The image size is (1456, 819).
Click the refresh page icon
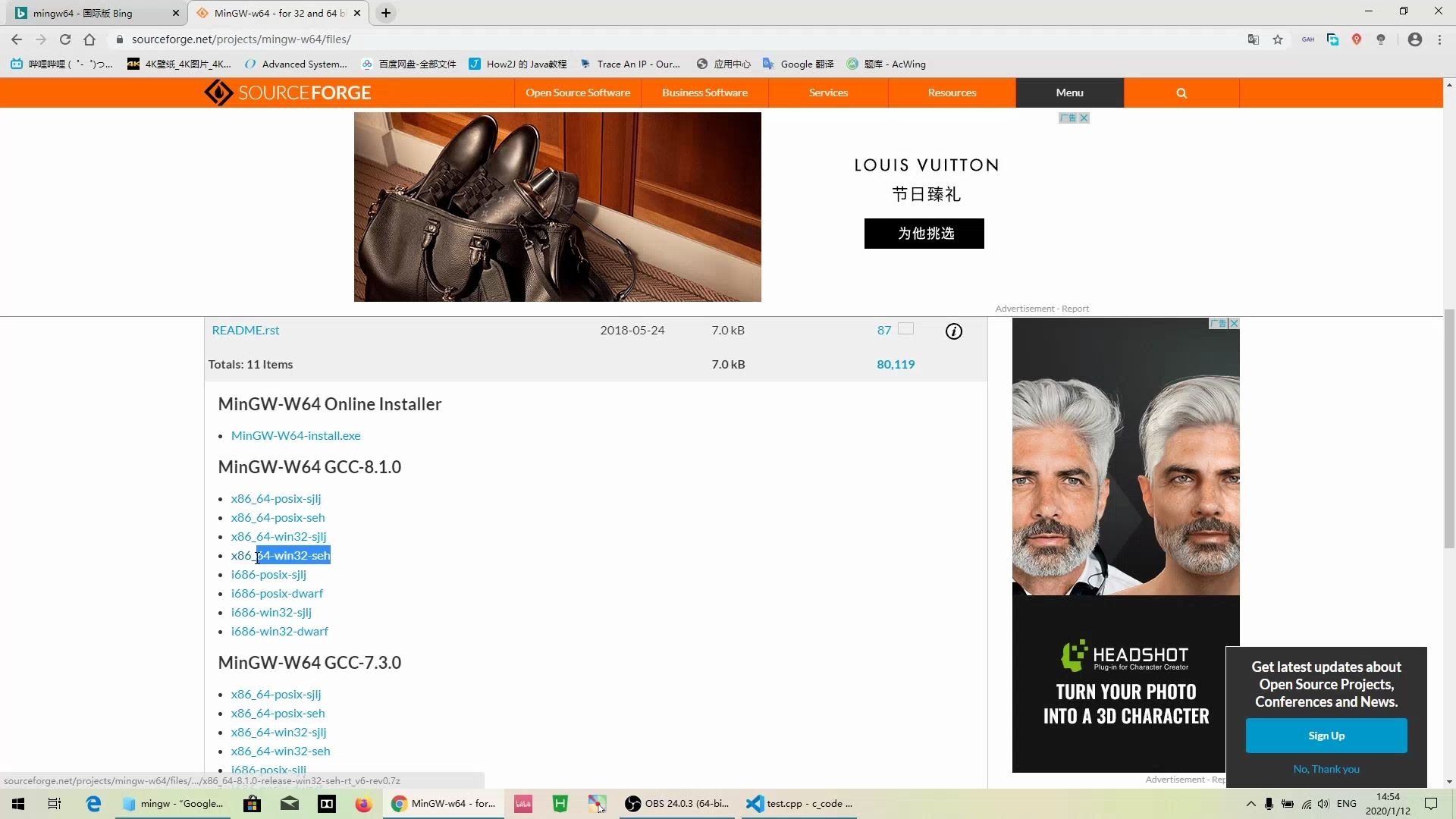tap(64, 38)
